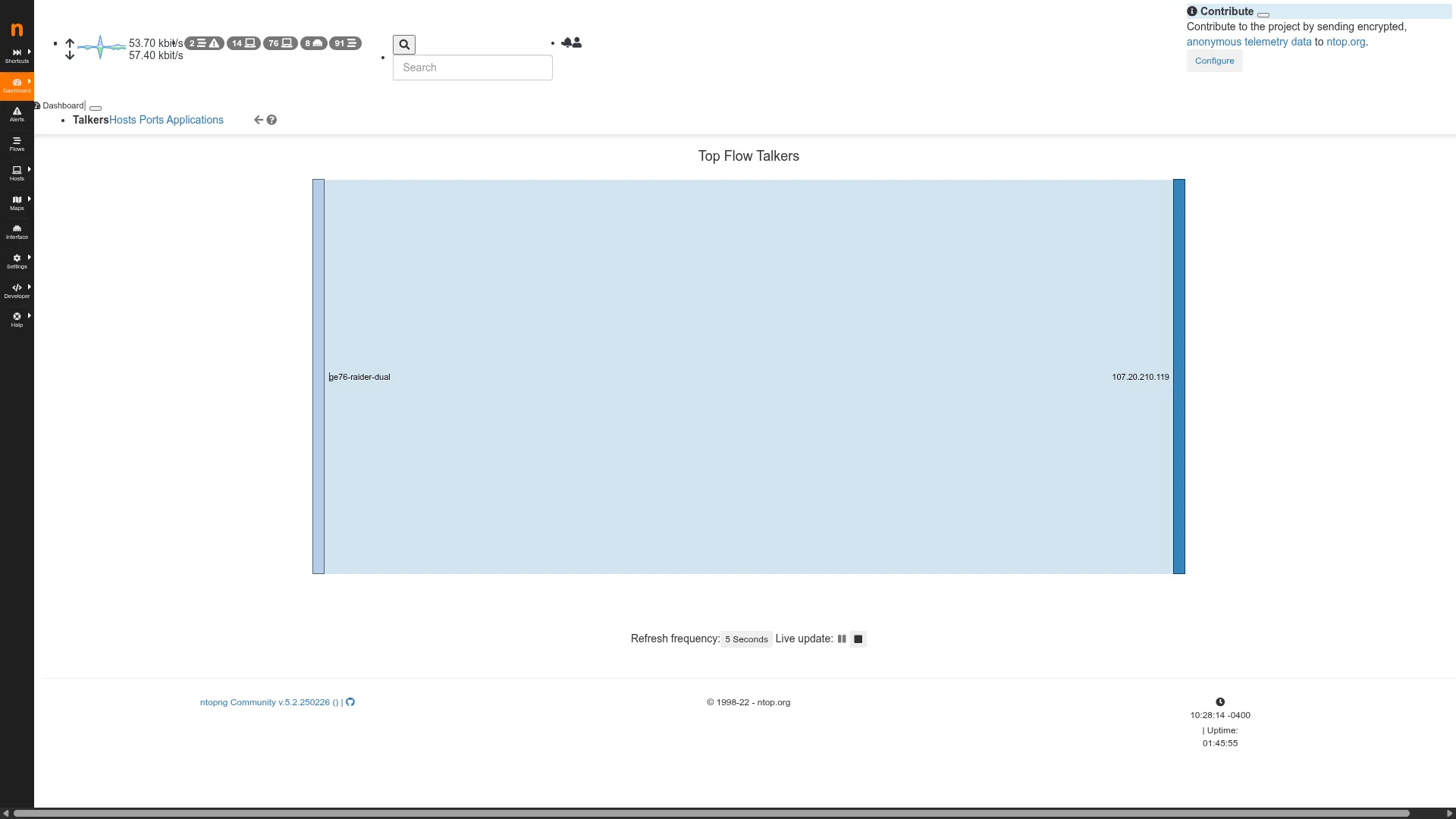
Task: Switch to the Applications tab
Action: (195, 120)
